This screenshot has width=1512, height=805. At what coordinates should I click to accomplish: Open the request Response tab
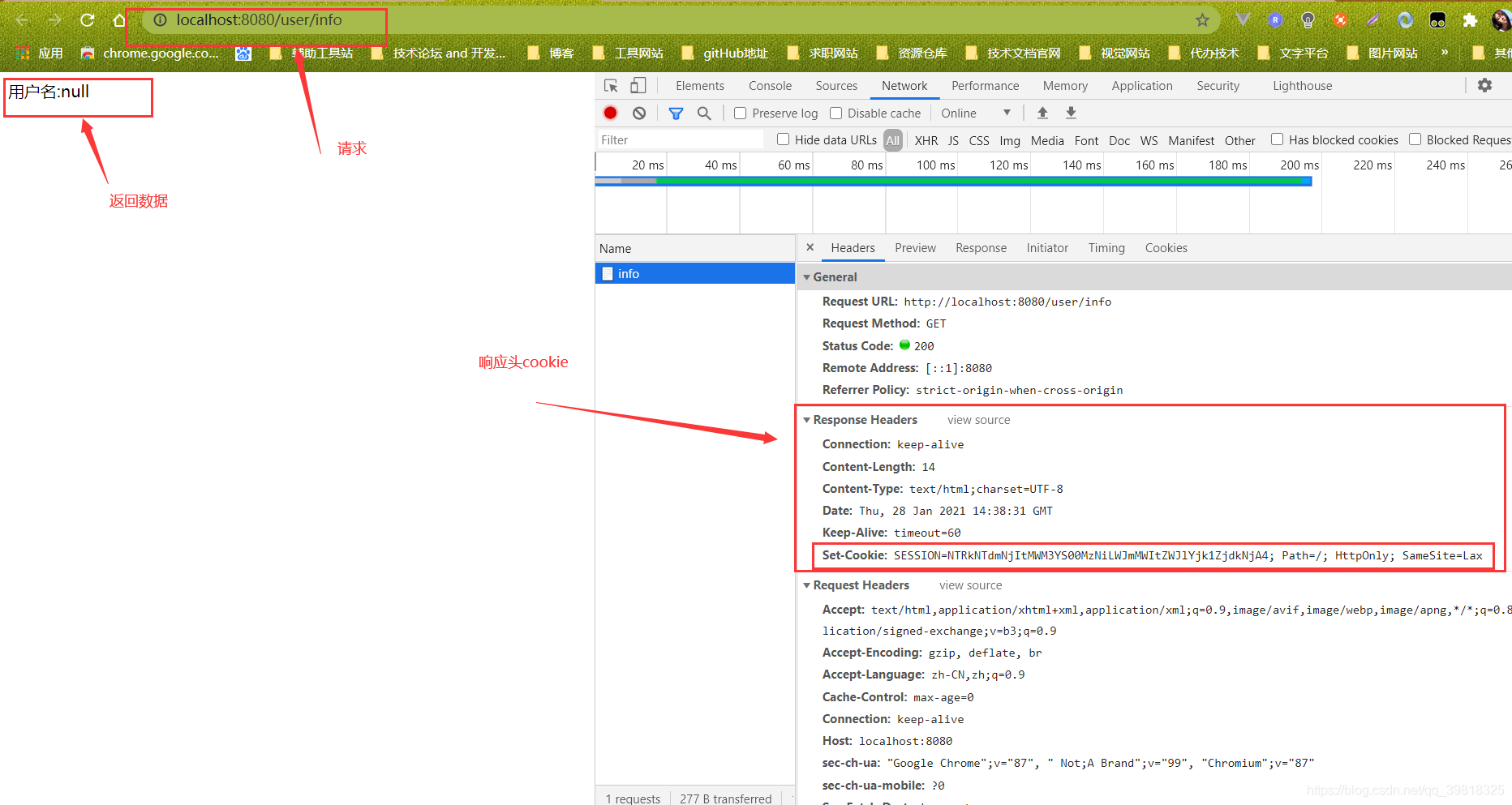[981, 248]
